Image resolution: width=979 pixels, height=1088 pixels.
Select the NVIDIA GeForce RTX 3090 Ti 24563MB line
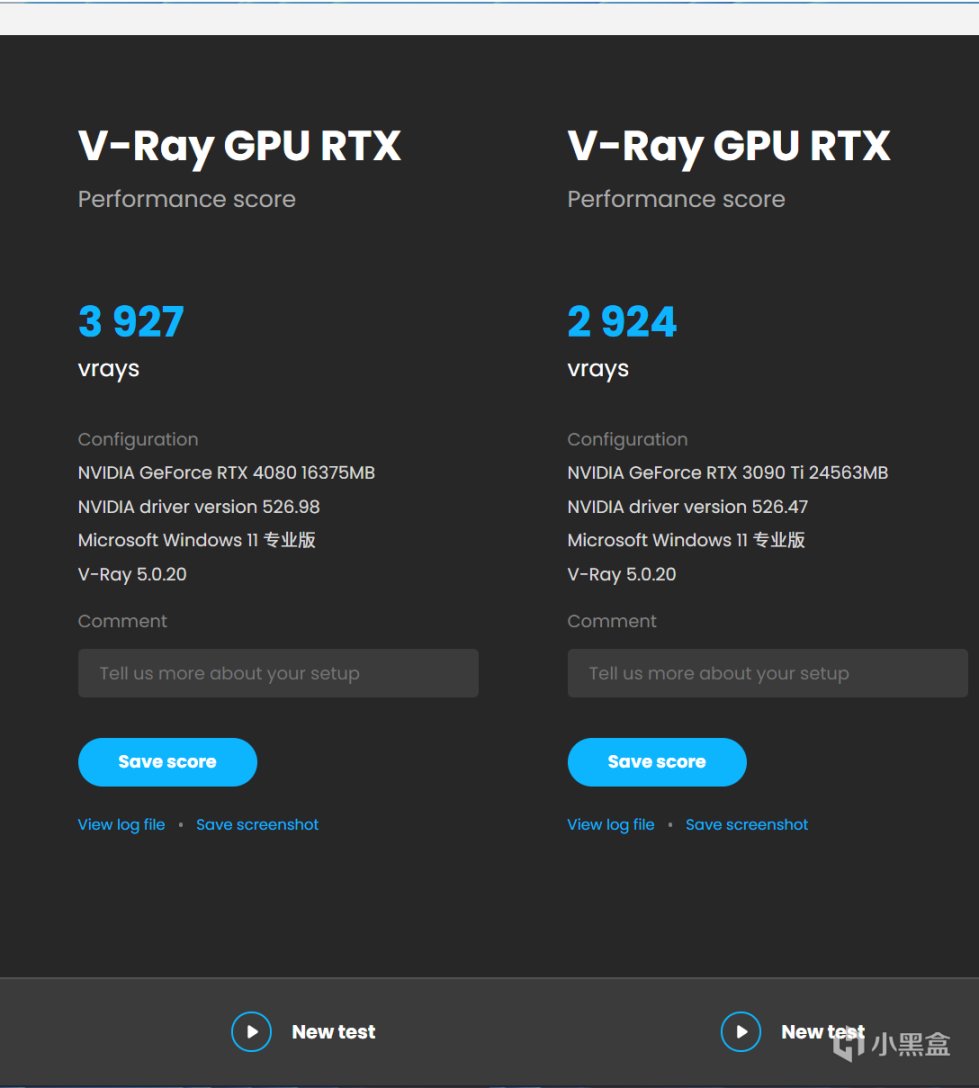727,473
